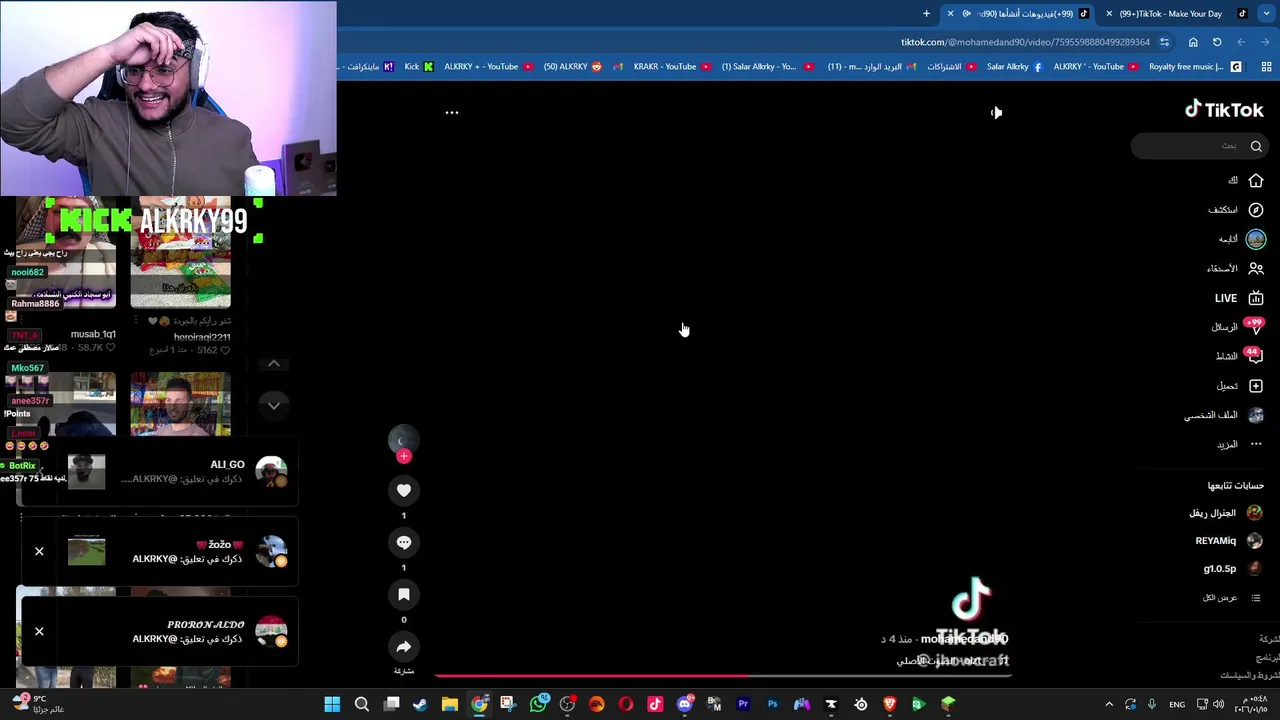Open the browser tab list dropdown
This screenshot has height=720, width=1280.
[1266, 14]
